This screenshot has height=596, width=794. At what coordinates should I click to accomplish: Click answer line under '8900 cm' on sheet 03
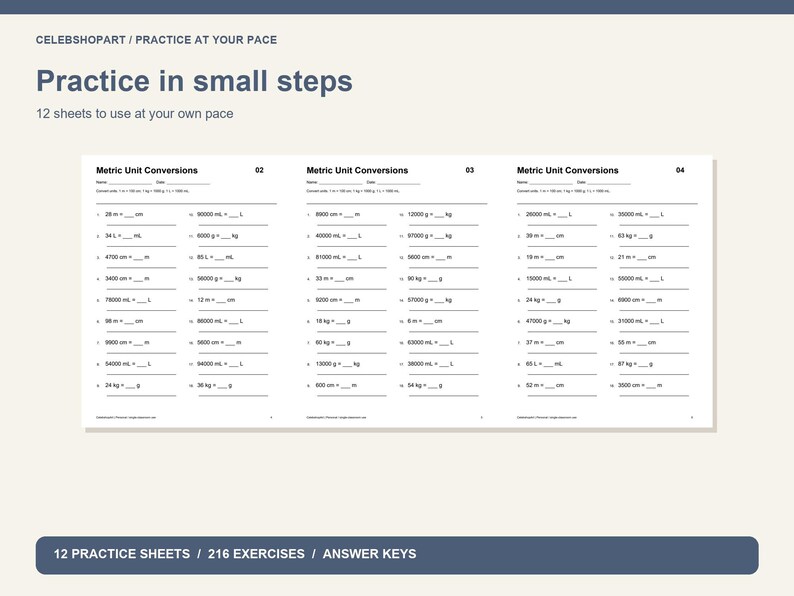[x=351, y=224]
